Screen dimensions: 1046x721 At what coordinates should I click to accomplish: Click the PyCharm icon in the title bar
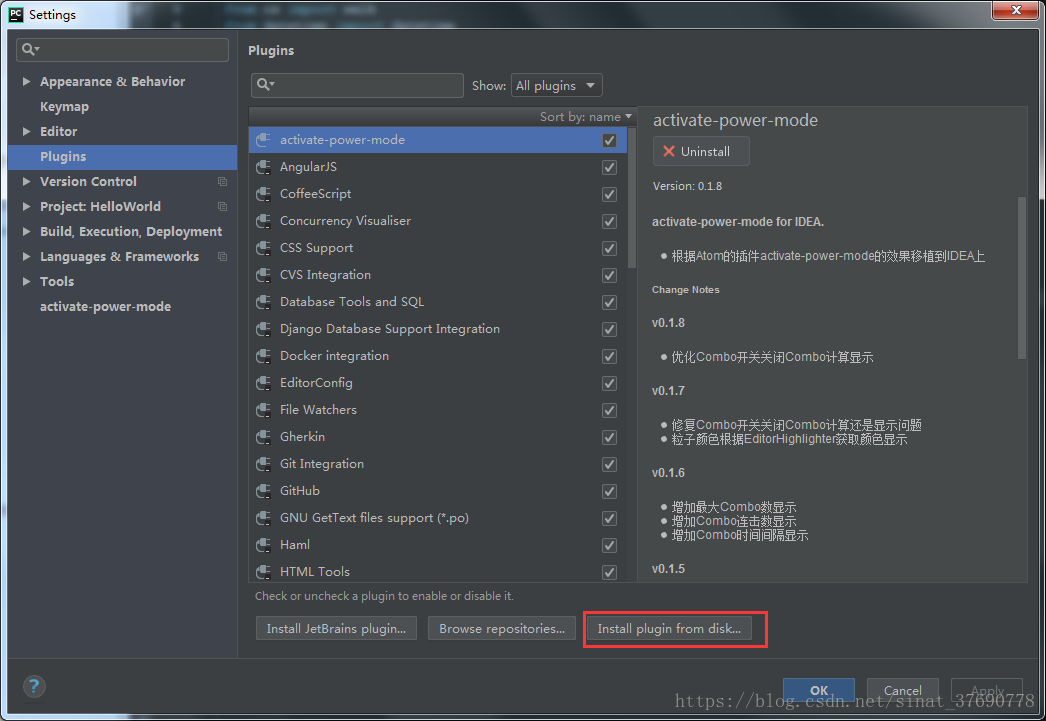[x=16, y=15]
